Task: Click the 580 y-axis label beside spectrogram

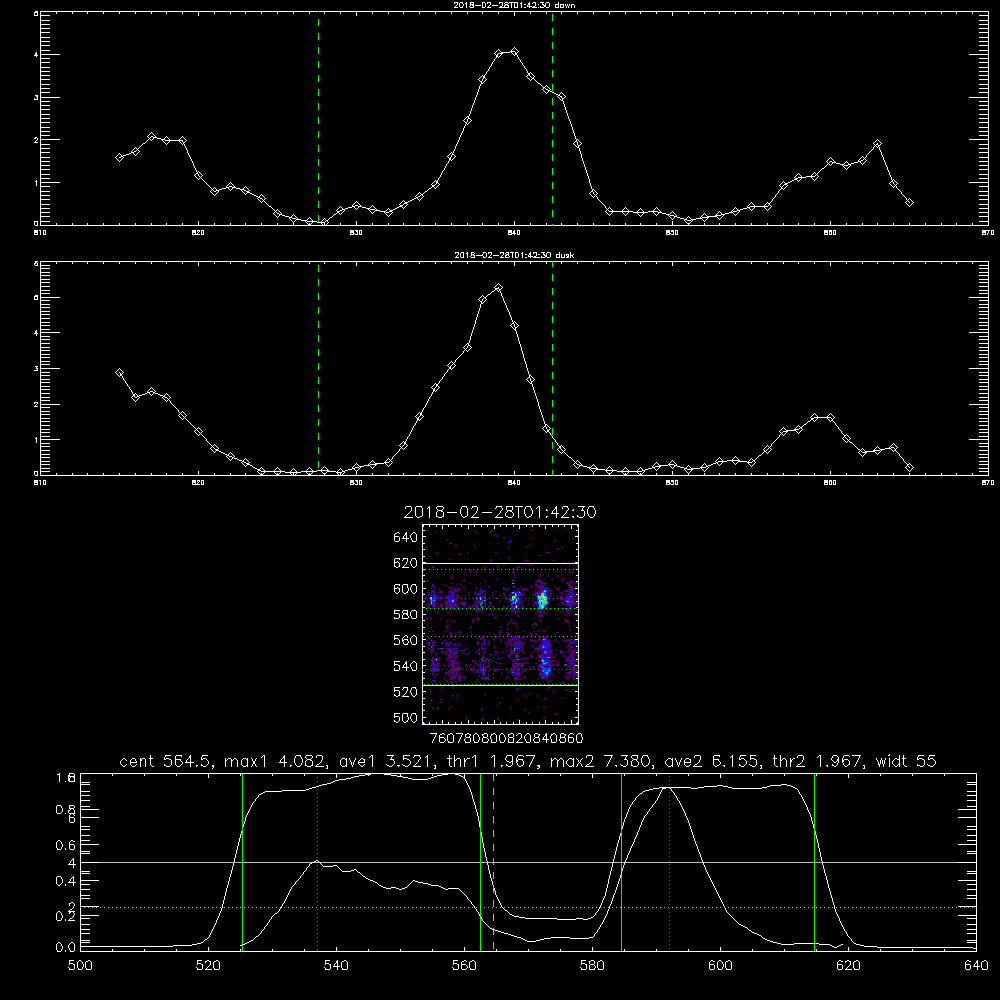Action: (405, 615)
